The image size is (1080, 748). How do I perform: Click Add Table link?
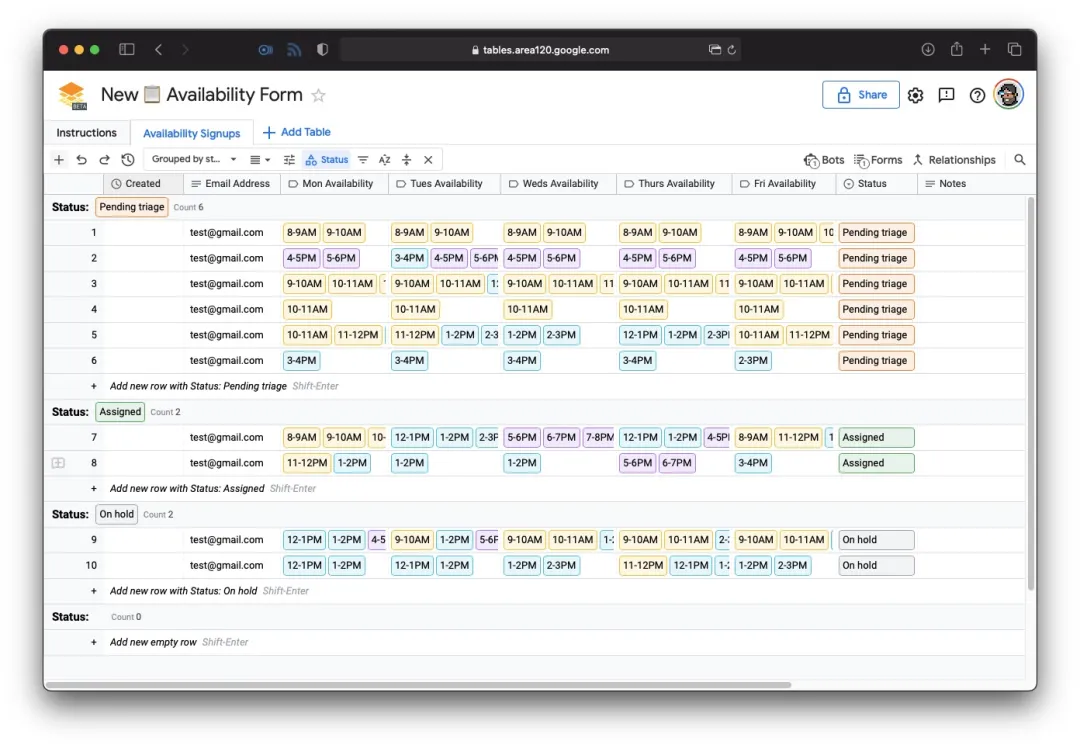[297, 132]
